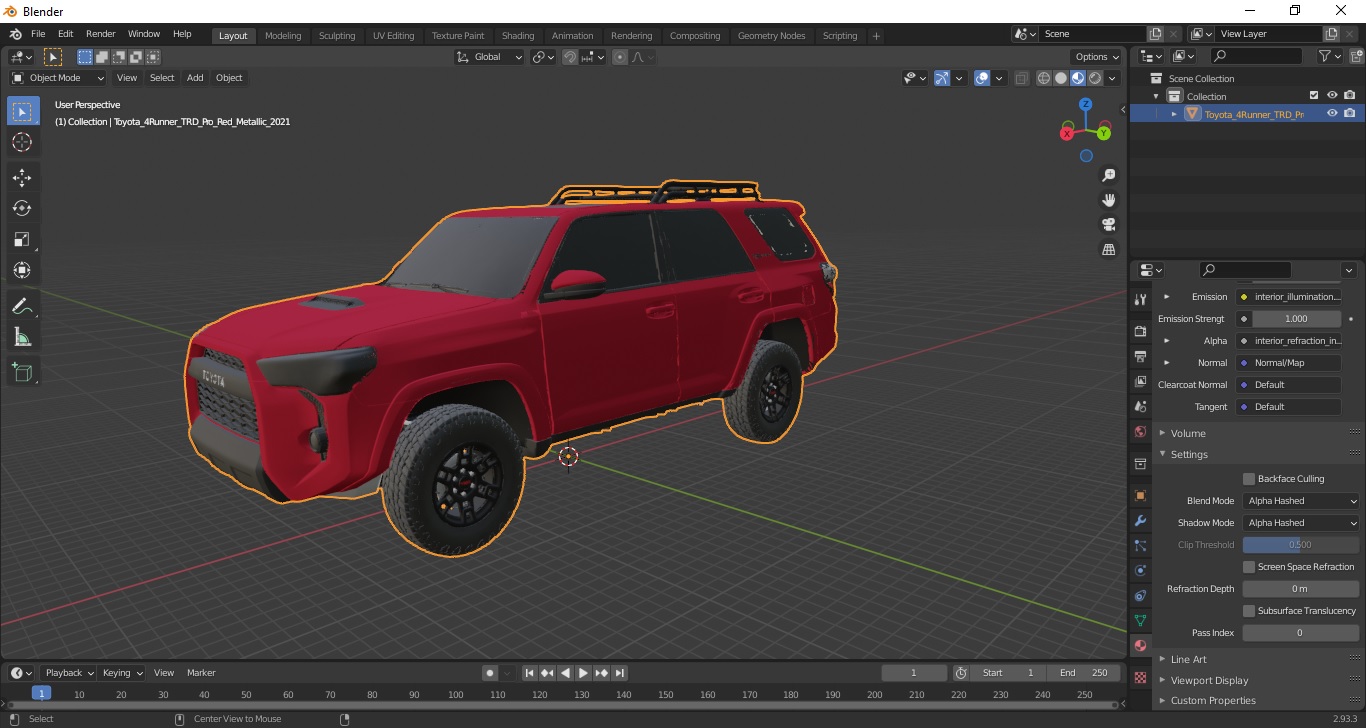1366x728 pixels.
Task: Open the viewport Add menu
Action: coord(195,78)
